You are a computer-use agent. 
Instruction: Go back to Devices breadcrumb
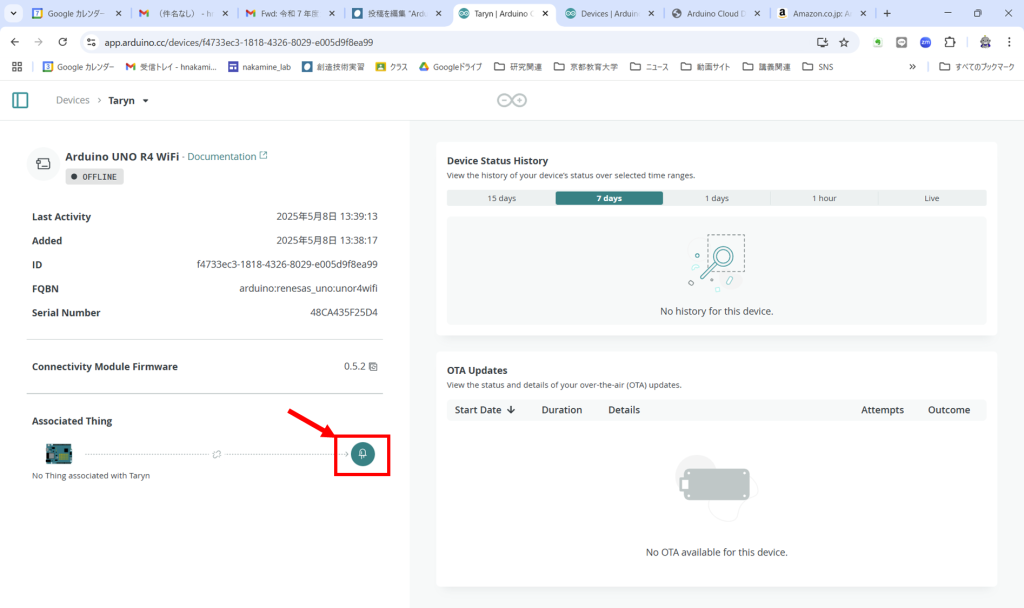pyautogui.click(x=72, y=101)
